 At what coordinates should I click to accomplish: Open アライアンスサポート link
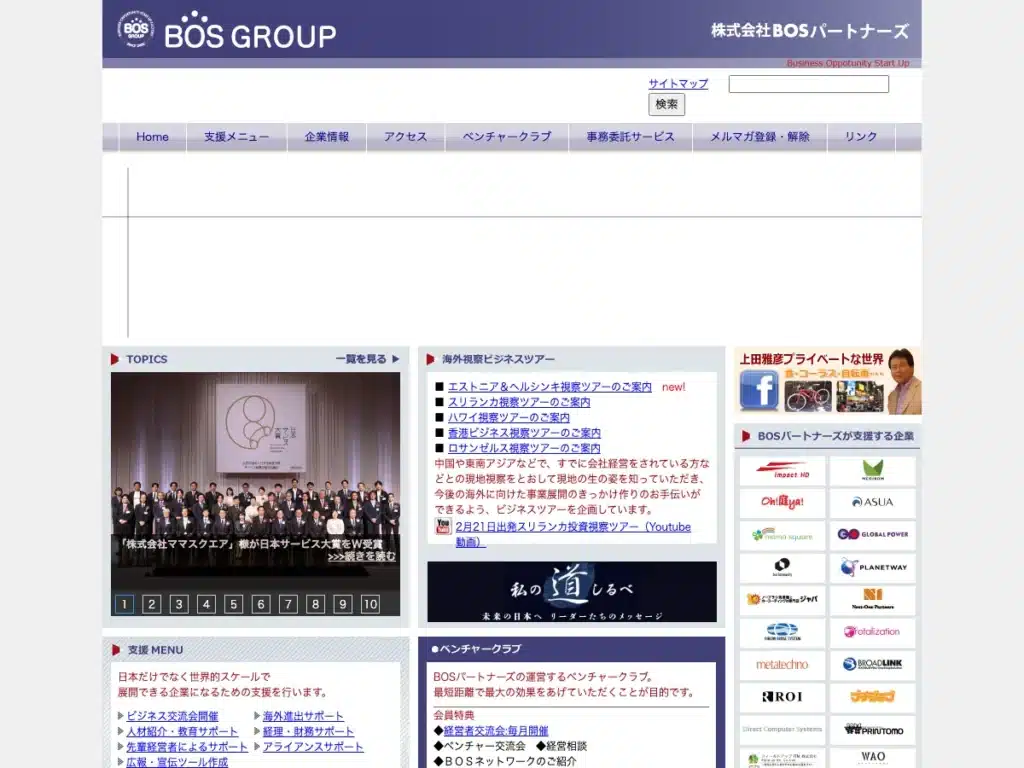313,747
